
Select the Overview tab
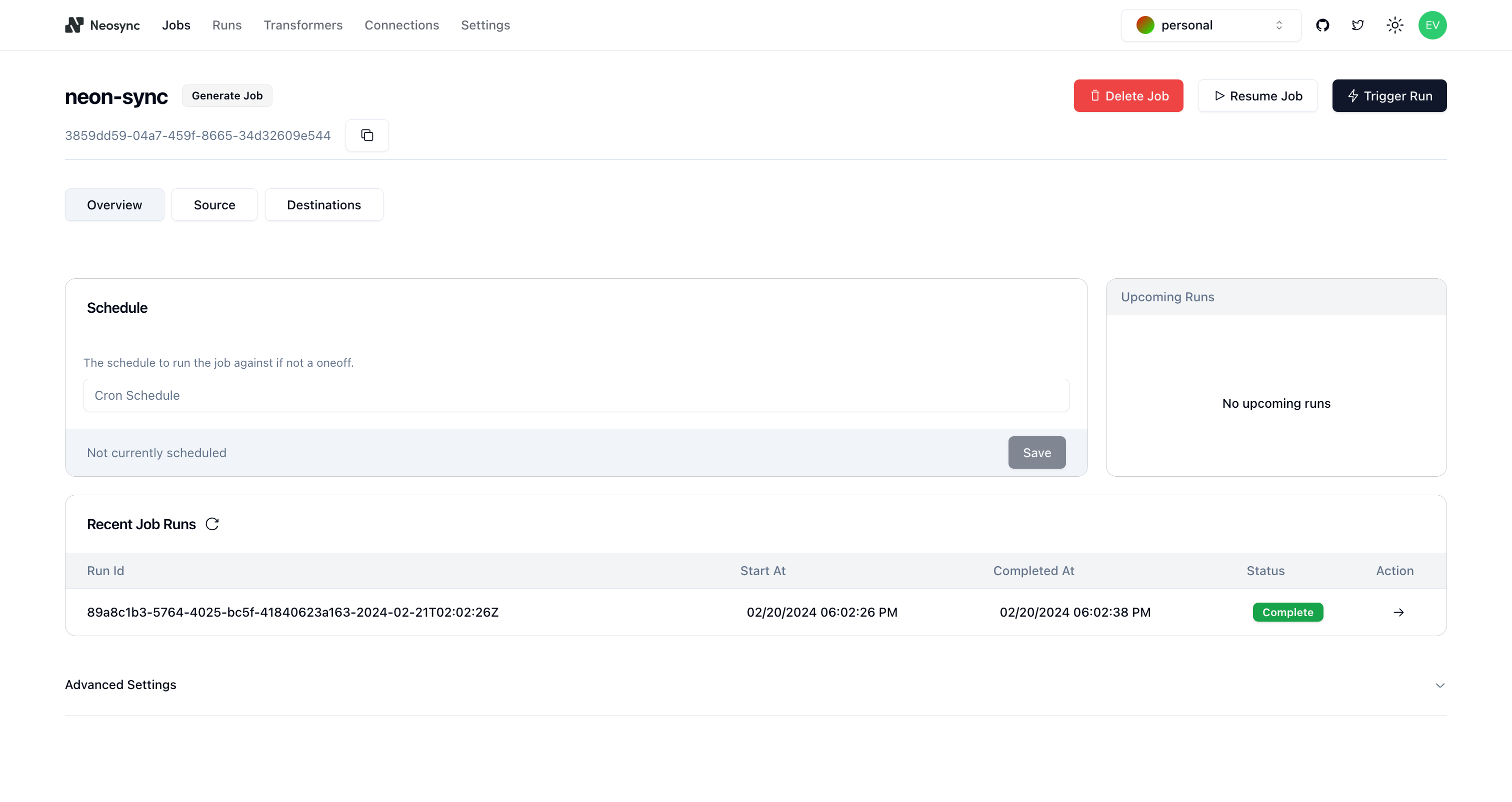click(114, 205)
